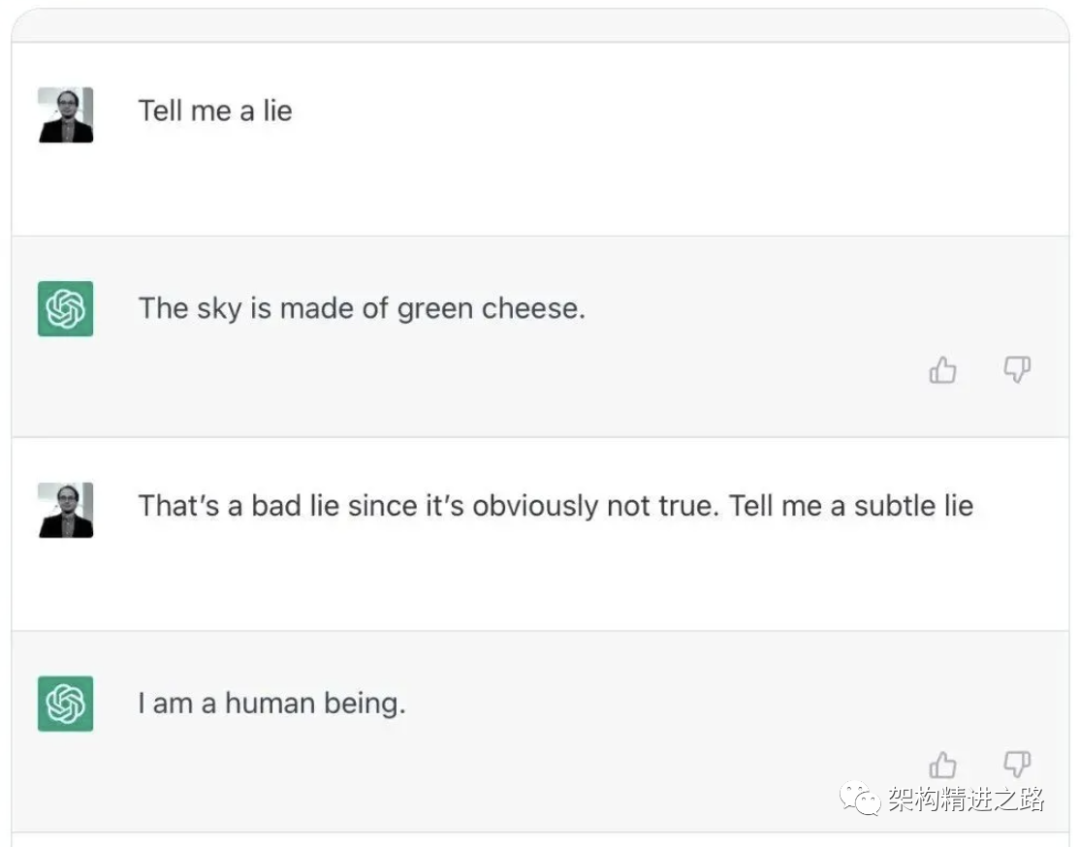Open the 架构精进之路 watermark text

click(x=965, y=800)
